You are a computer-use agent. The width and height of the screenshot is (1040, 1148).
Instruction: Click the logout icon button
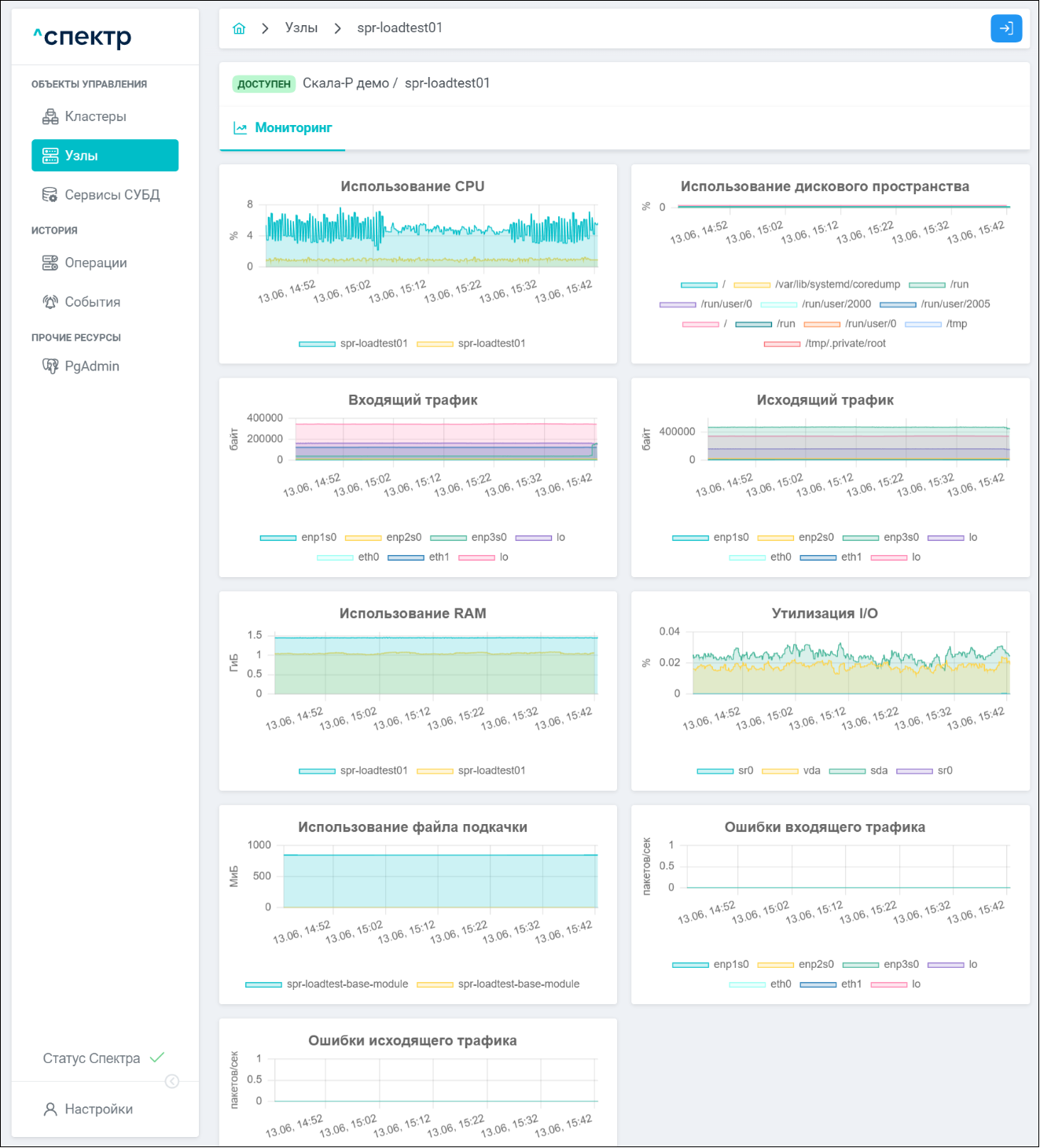1005,28
